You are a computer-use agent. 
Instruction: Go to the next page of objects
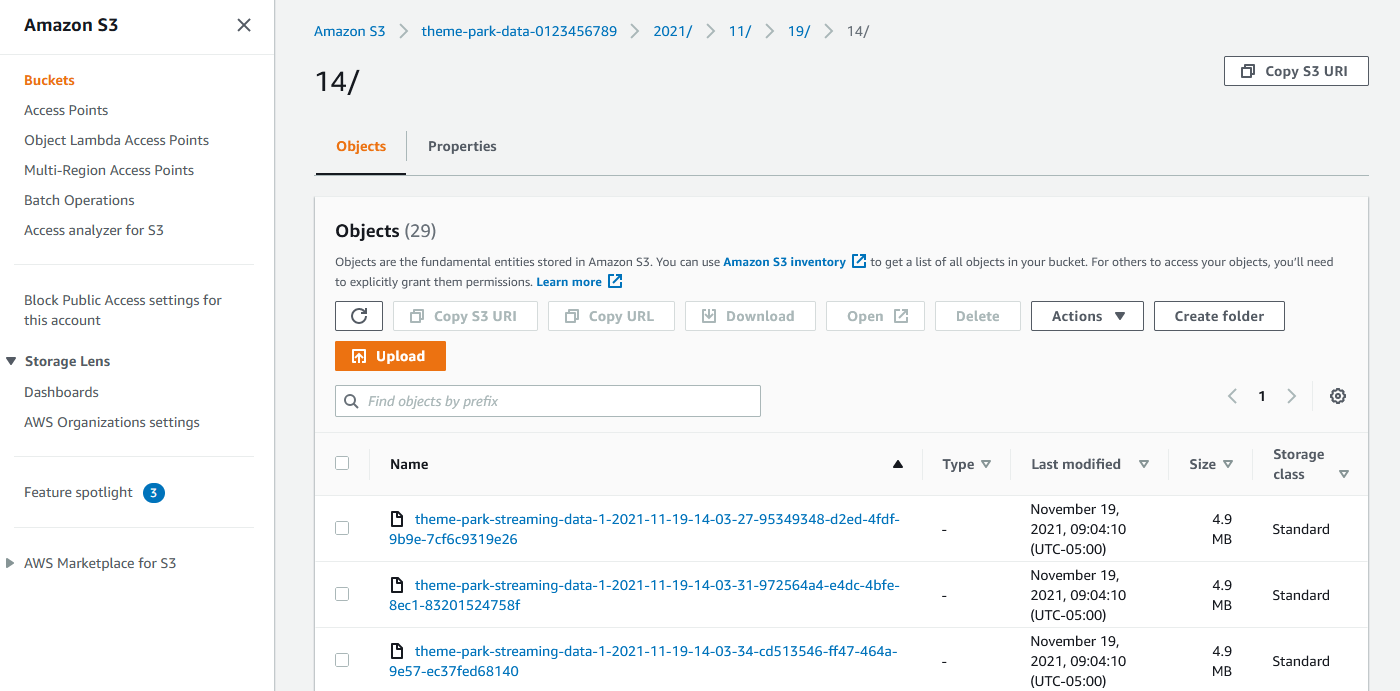coord(1291,396)
